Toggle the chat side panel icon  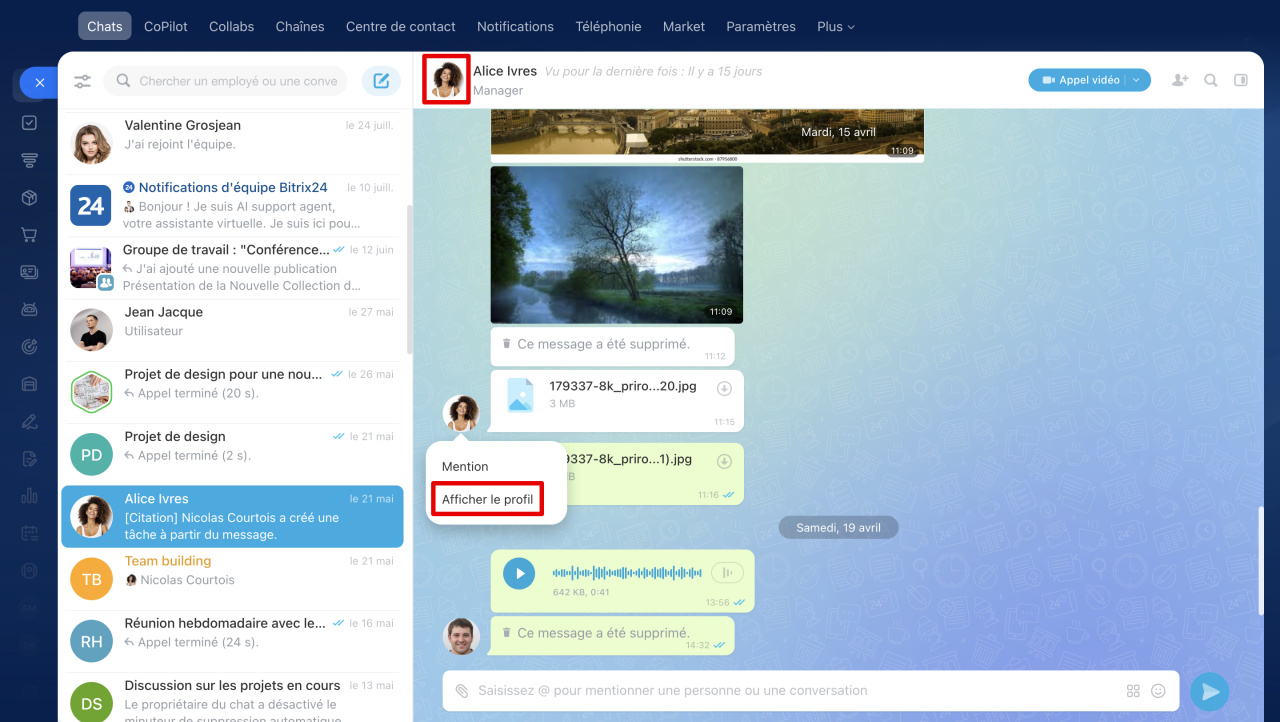[1241, 80]
